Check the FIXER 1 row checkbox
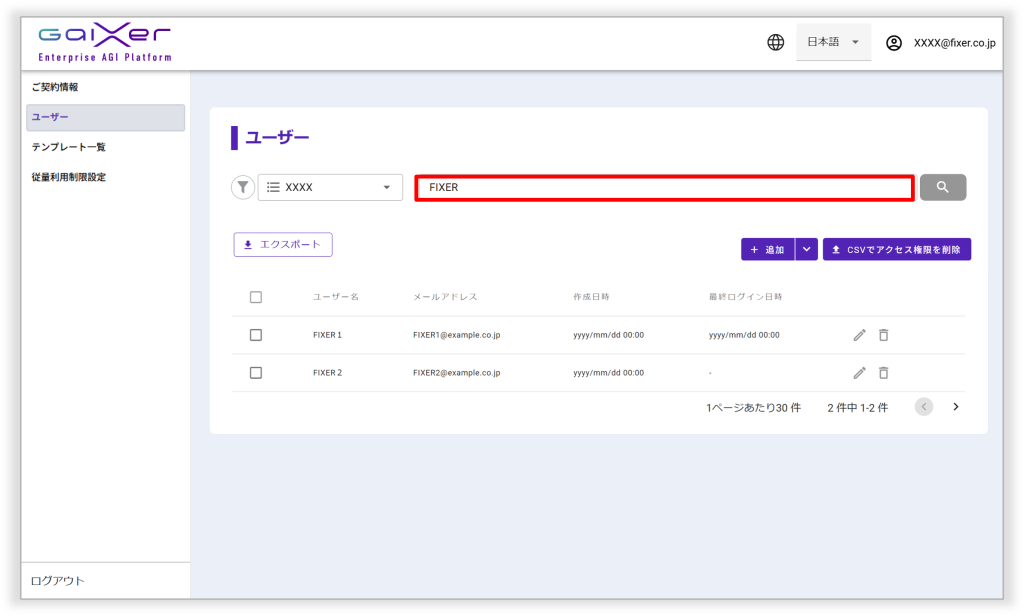 click(x=256, y=335)
